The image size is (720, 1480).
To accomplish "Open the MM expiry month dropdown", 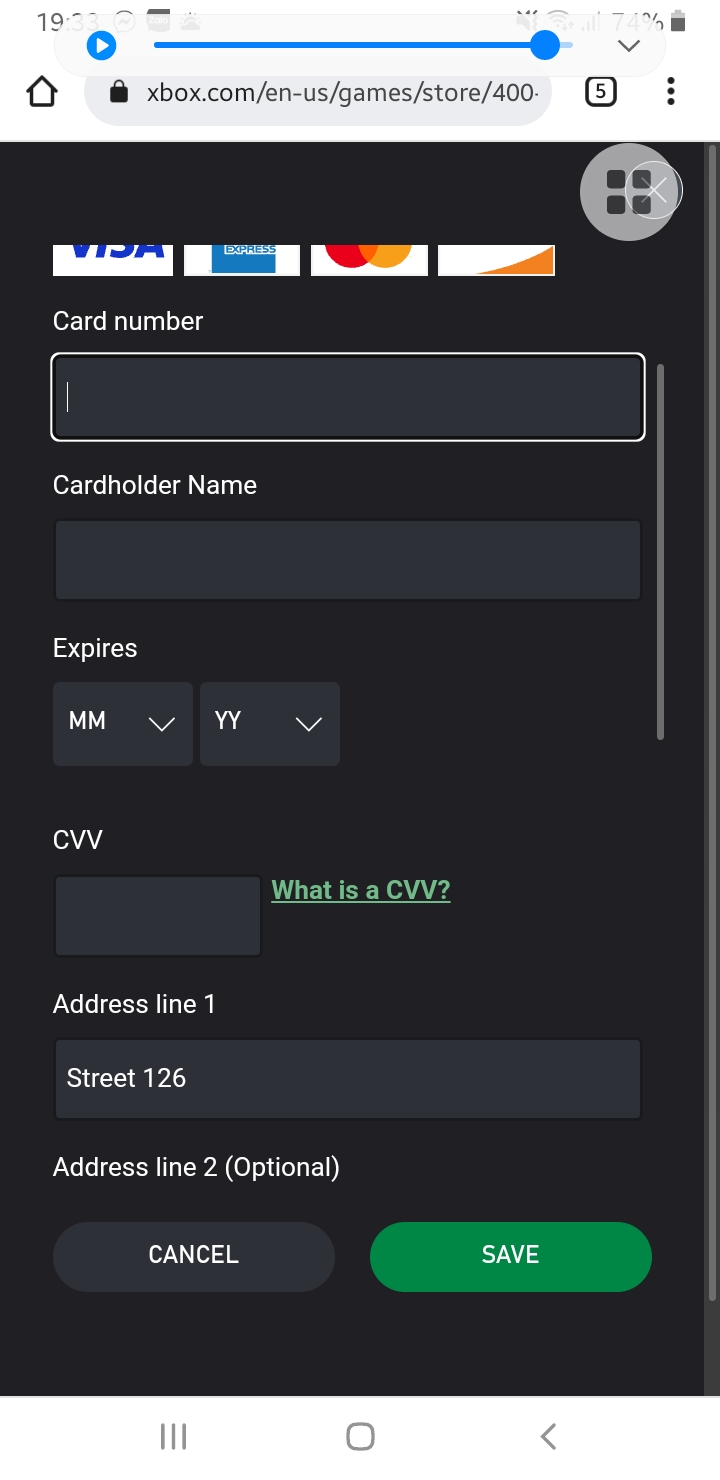I will tap(122, 723).
